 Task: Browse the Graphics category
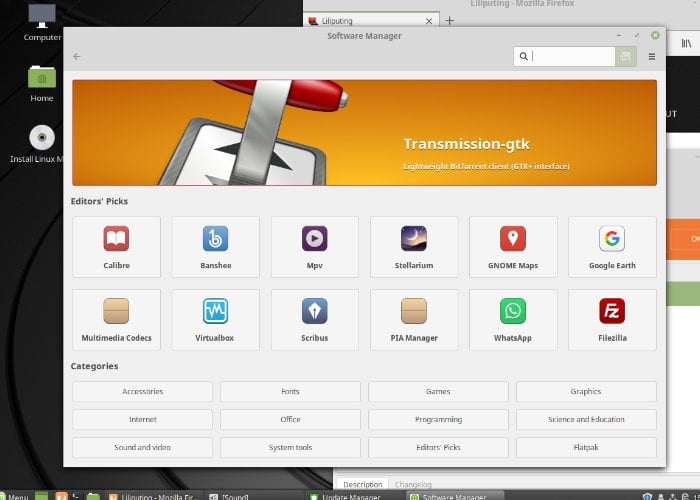pos(586,391)
